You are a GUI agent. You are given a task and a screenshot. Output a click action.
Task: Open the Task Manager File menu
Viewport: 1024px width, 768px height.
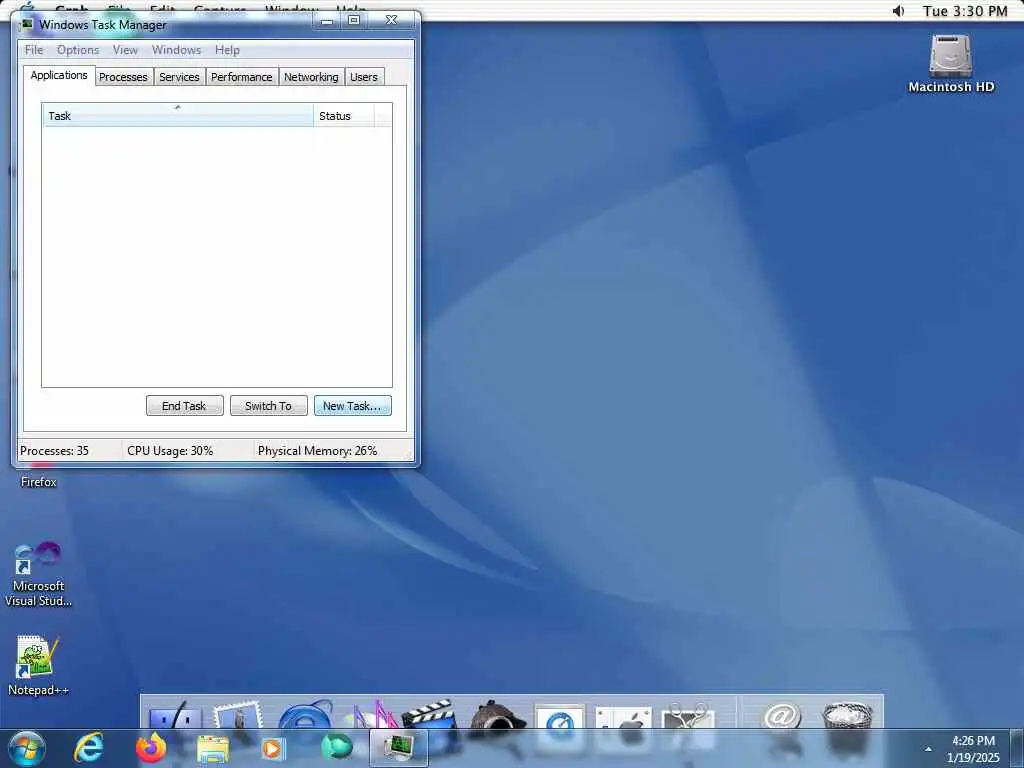tap(34, 50)
